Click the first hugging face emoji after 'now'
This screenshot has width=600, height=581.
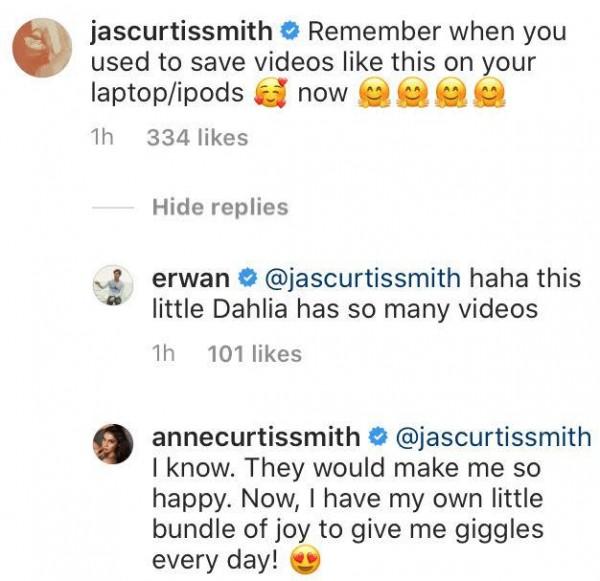(x=373, y=94)
